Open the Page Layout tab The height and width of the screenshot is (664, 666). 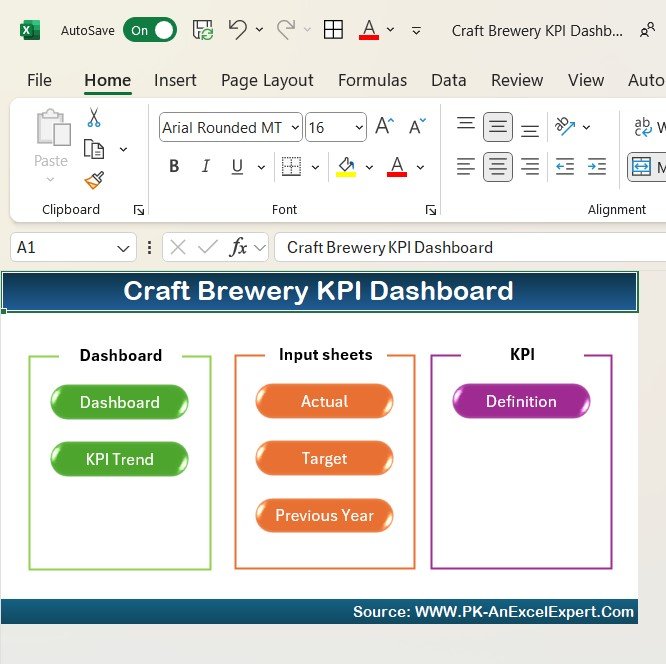click(267, 80)
